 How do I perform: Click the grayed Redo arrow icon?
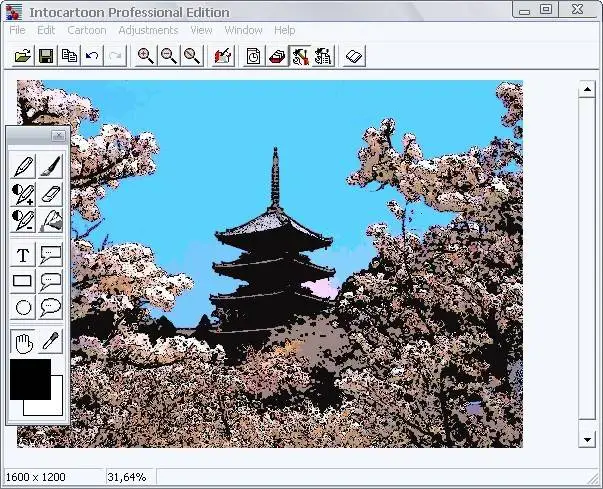(x=115, y=56)
